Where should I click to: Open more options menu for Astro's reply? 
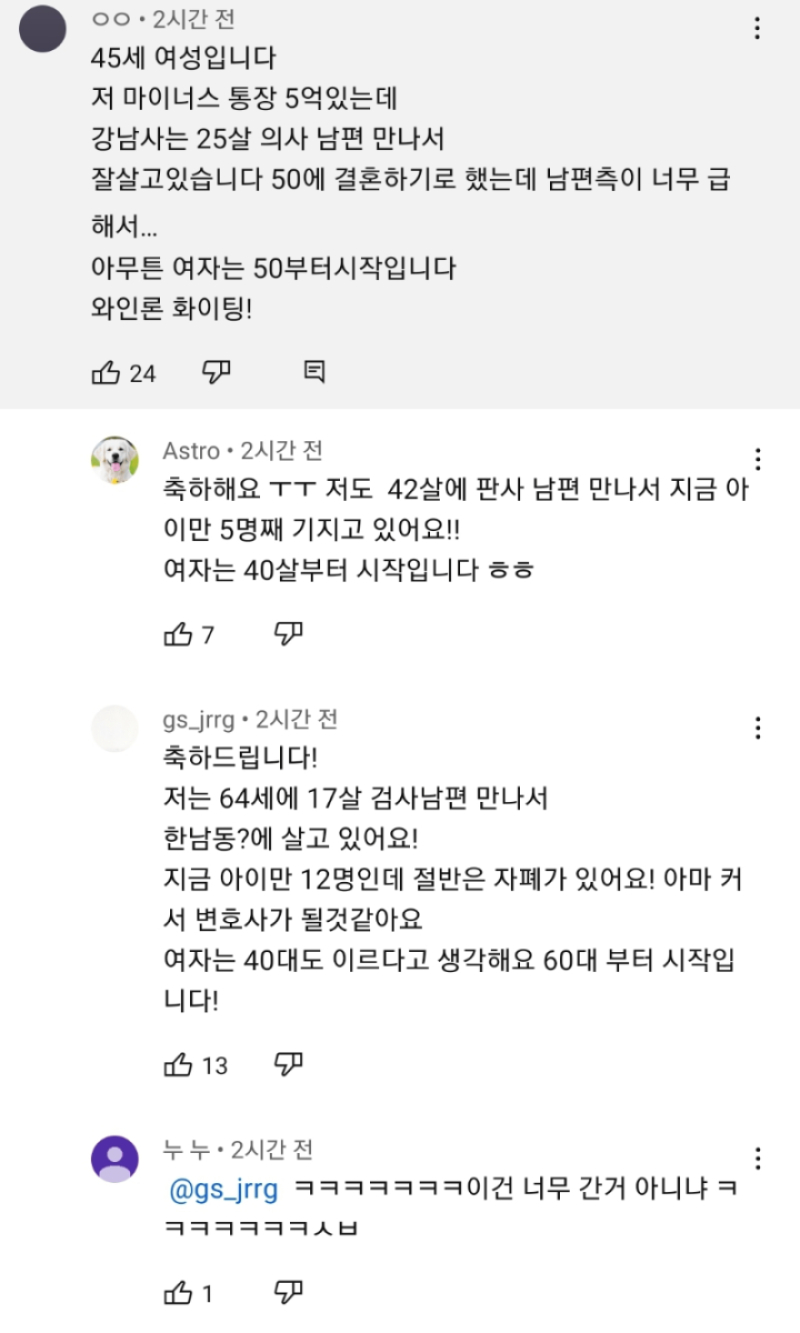(758, 459)
